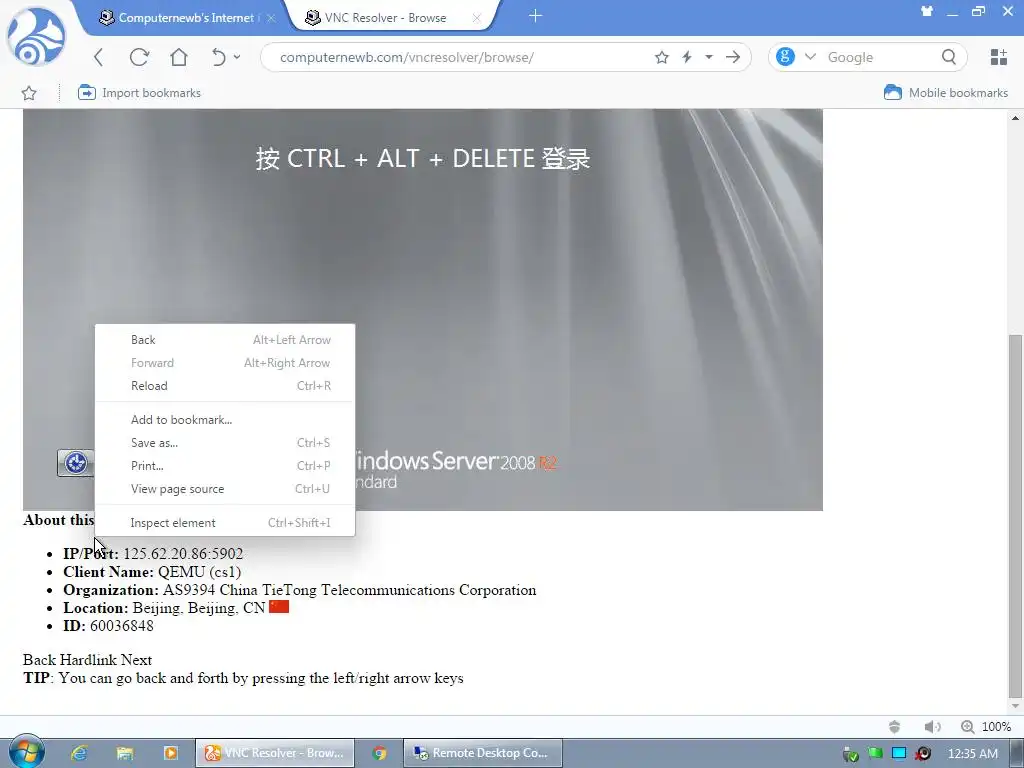Click Import bookmarks
Screen dimensions: 1024x768
(x=139, y=93)
